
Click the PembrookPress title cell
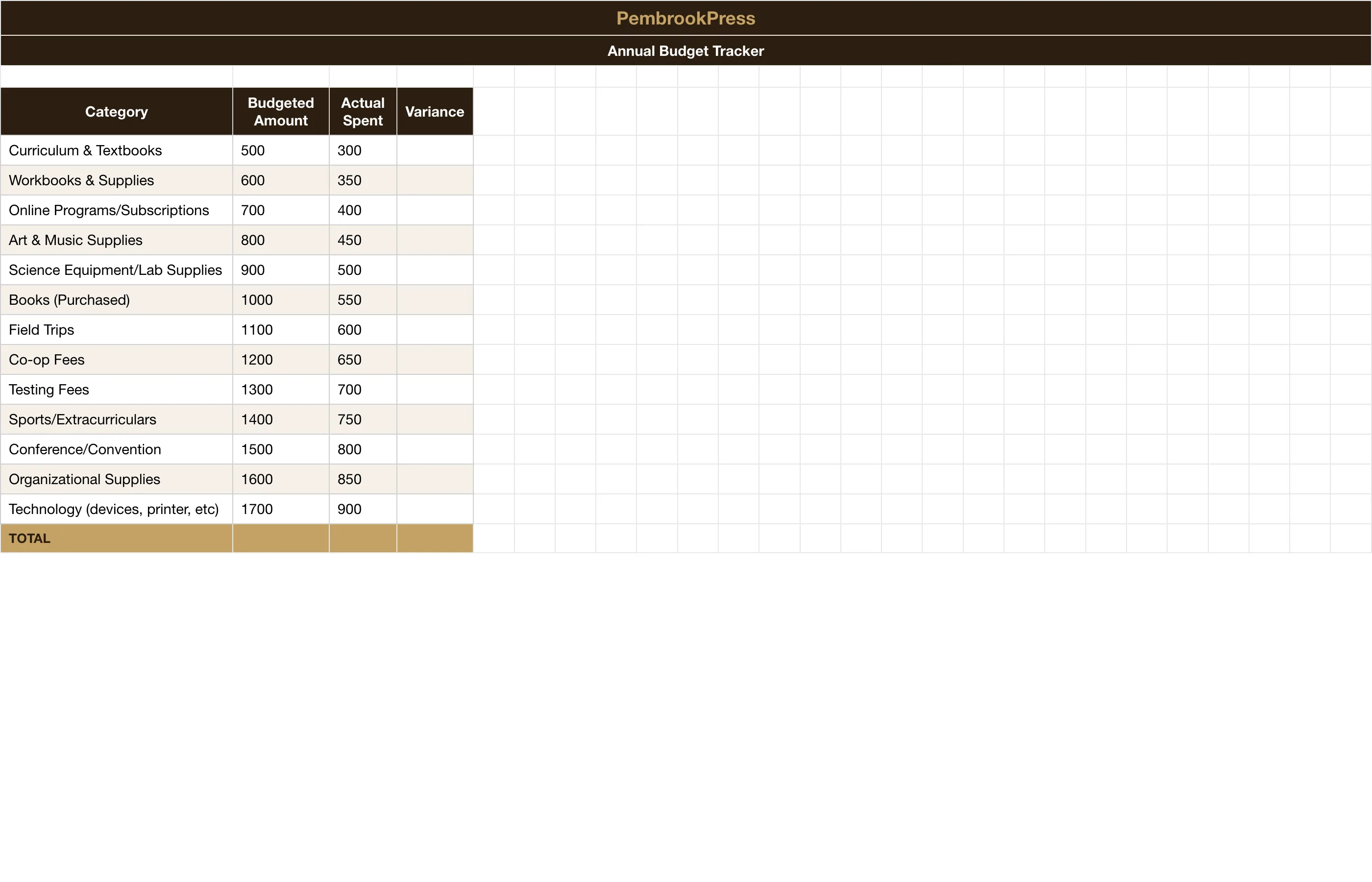pyautogui.click(x=686, y=18)
